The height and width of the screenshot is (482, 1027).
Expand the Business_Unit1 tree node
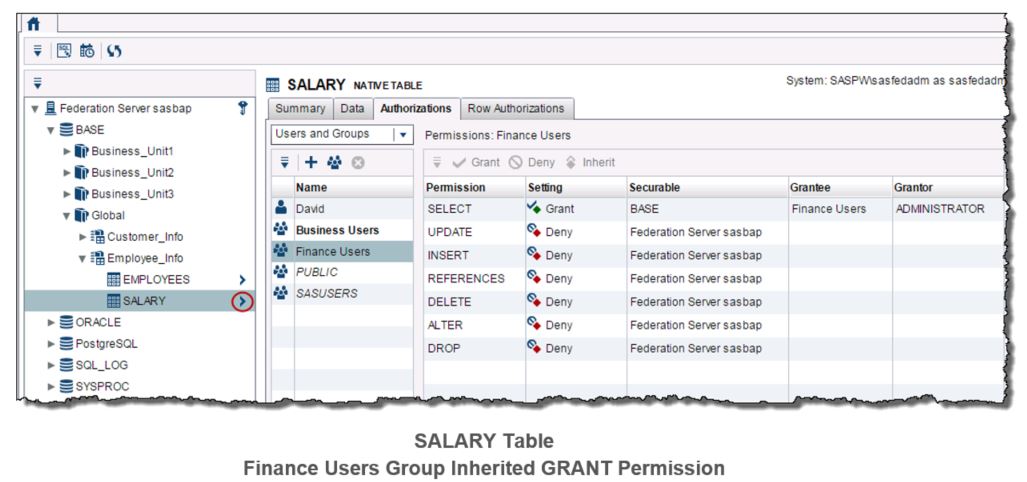[67, 151]
